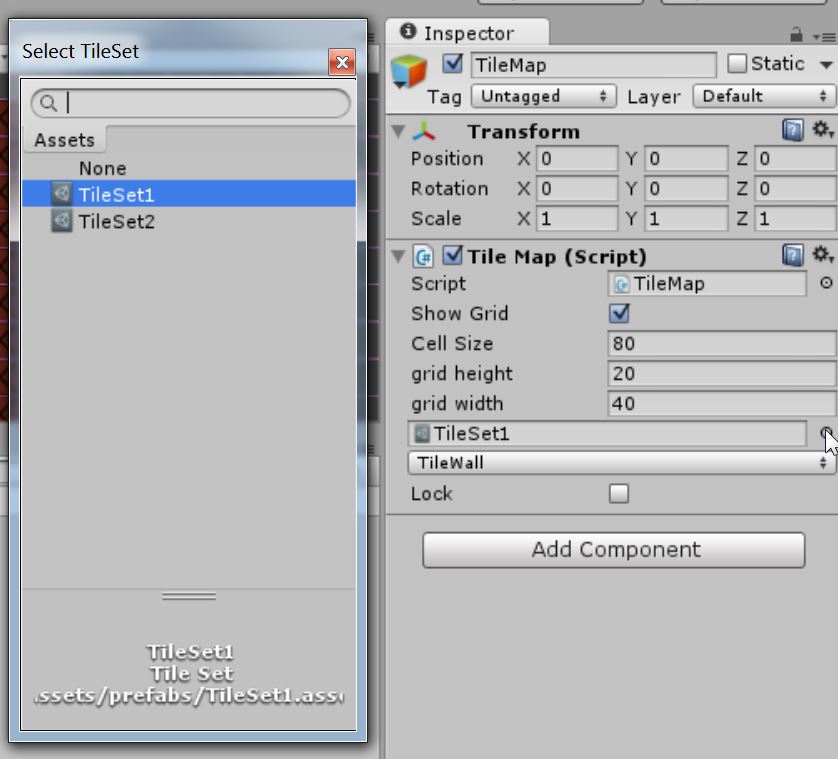
Task: Select the Assets tab in Select TileSet
Action: click(x=65, y=140)
